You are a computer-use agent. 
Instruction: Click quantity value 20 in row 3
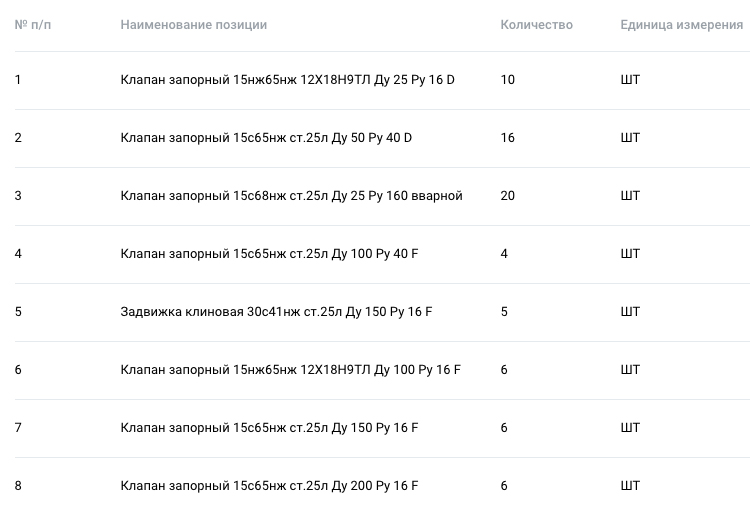coord(507,196)
